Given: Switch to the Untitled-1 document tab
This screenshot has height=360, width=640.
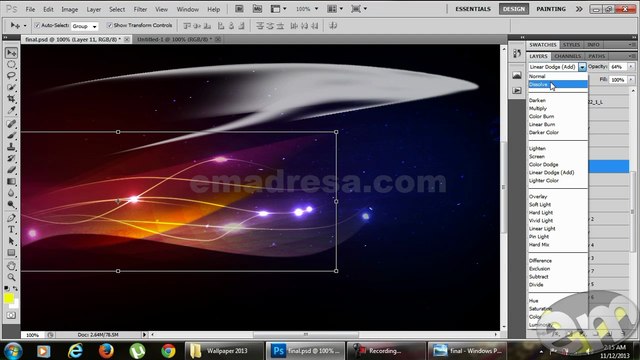Looking at the screenshot, I should coord(174,39).
